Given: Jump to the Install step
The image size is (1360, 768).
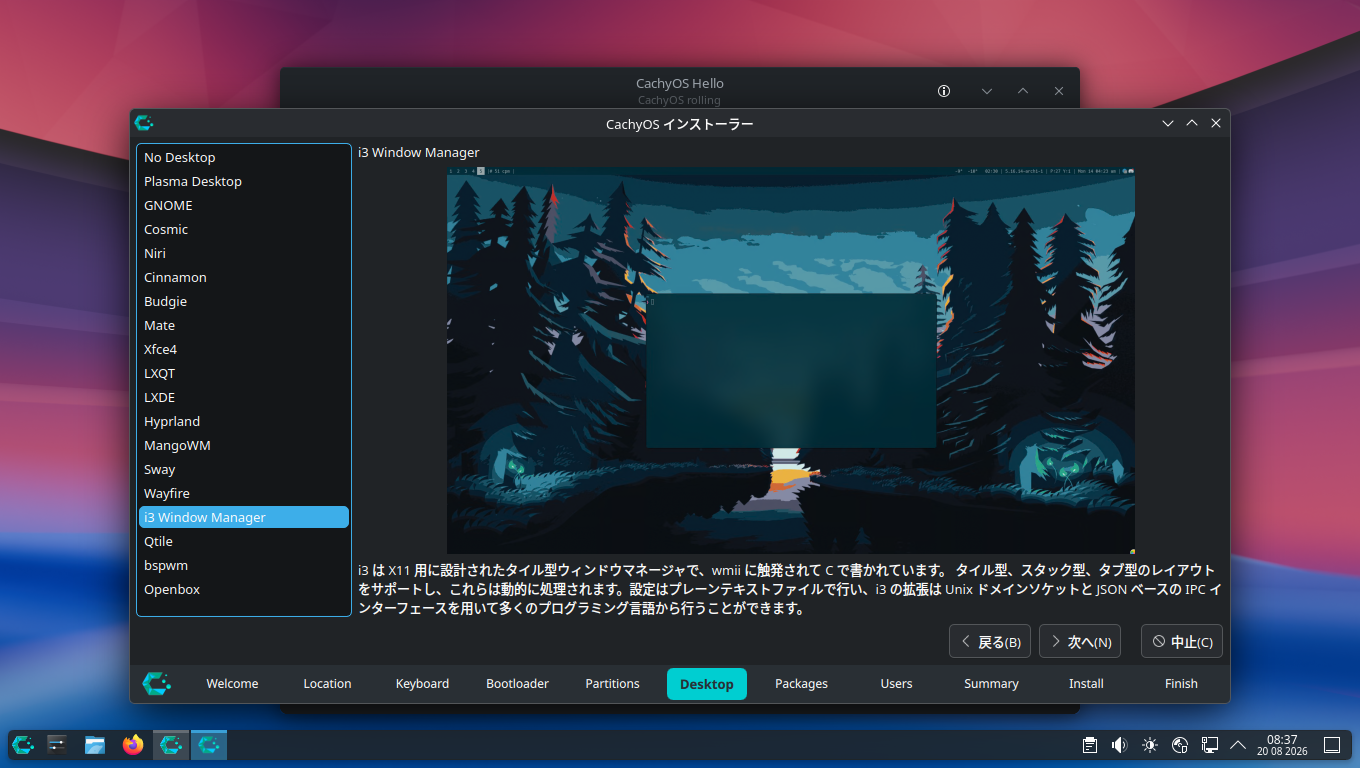Looking at the screenshot, I should [1086, 684].
